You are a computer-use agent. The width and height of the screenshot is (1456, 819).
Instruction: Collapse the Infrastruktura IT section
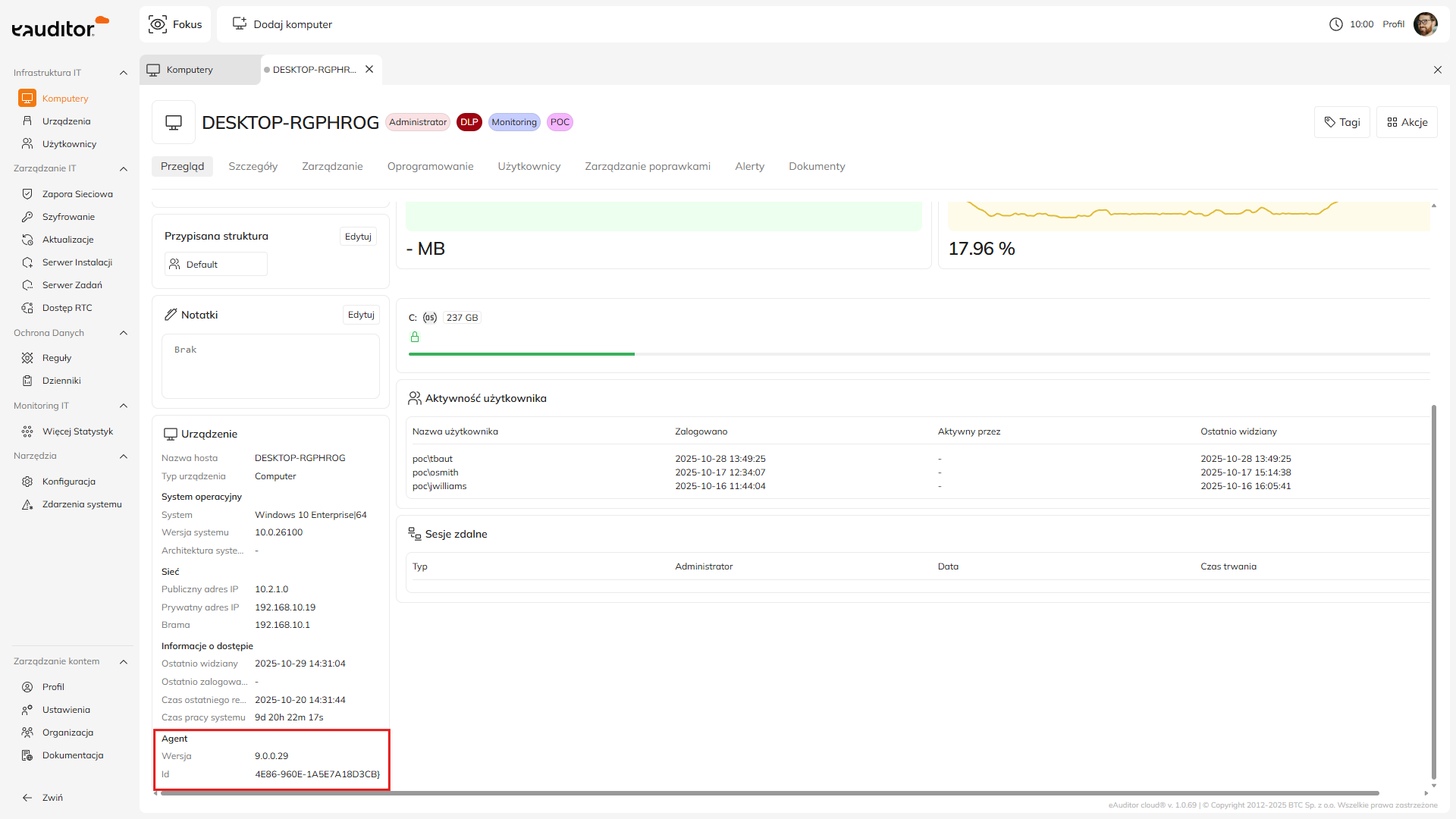coord(124,73)
